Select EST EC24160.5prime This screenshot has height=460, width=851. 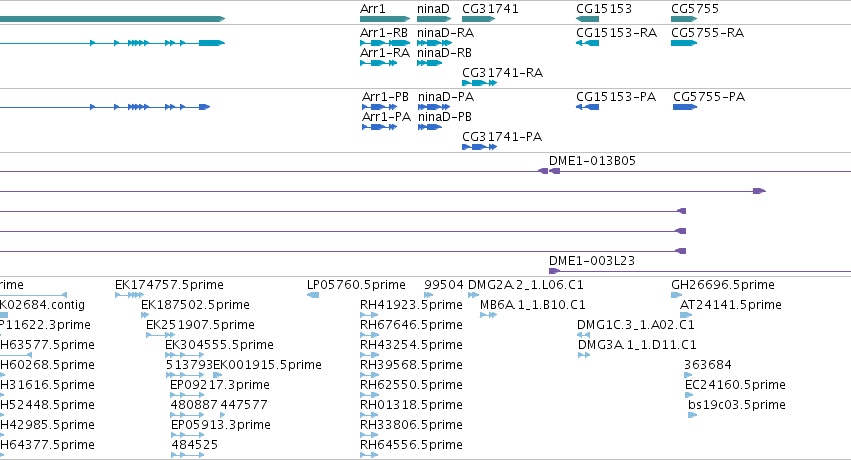(x=735, y=385)
